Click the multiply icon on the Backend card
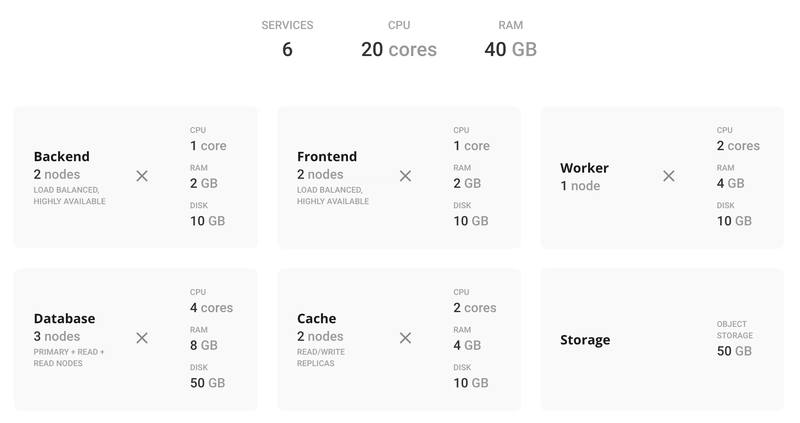Image resolution: width=800 pixels, height=423 pixels. (x=142, y=176)
